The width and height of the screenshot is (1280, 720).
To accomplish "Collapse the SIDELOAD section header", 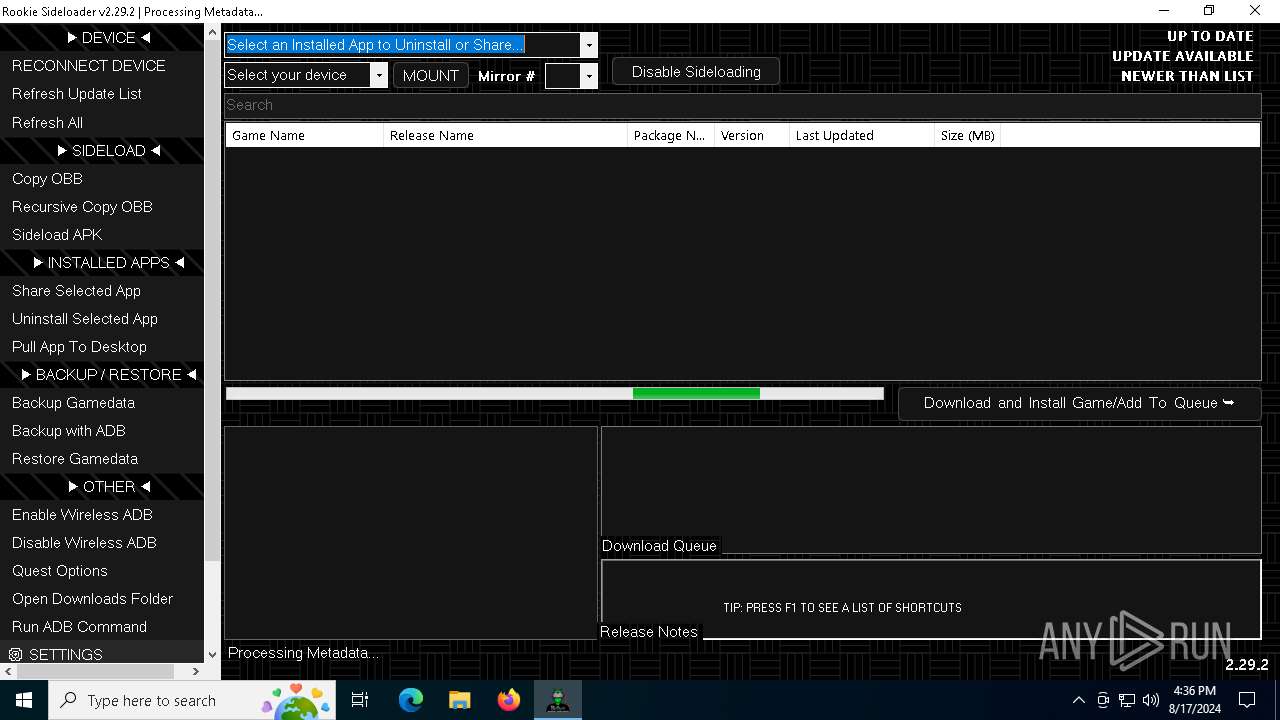I will point(108,150).
